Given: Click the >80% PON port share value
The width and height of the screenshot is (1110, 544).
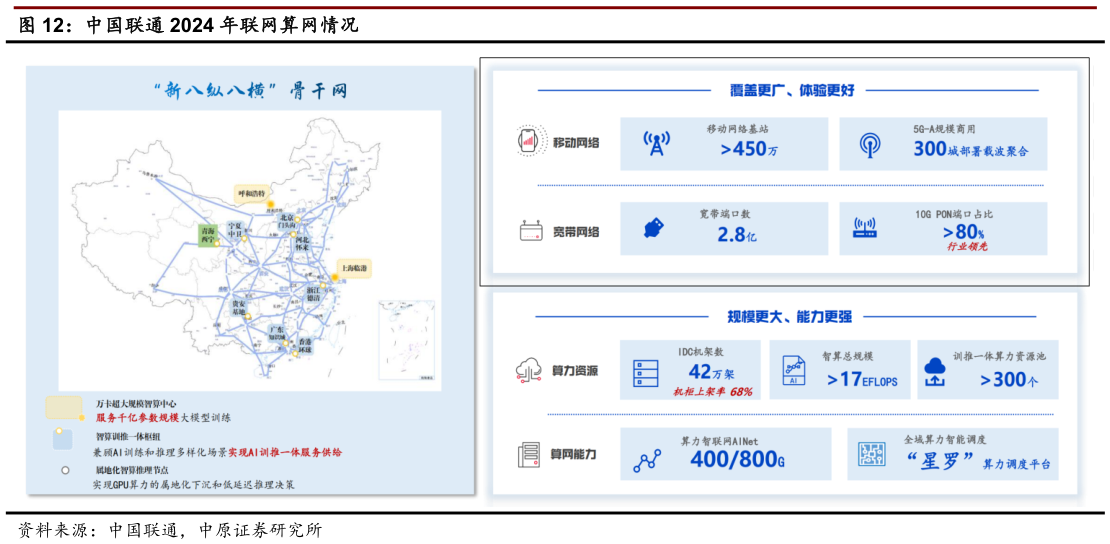Looking at the screenshot, I should click(963, 232).
